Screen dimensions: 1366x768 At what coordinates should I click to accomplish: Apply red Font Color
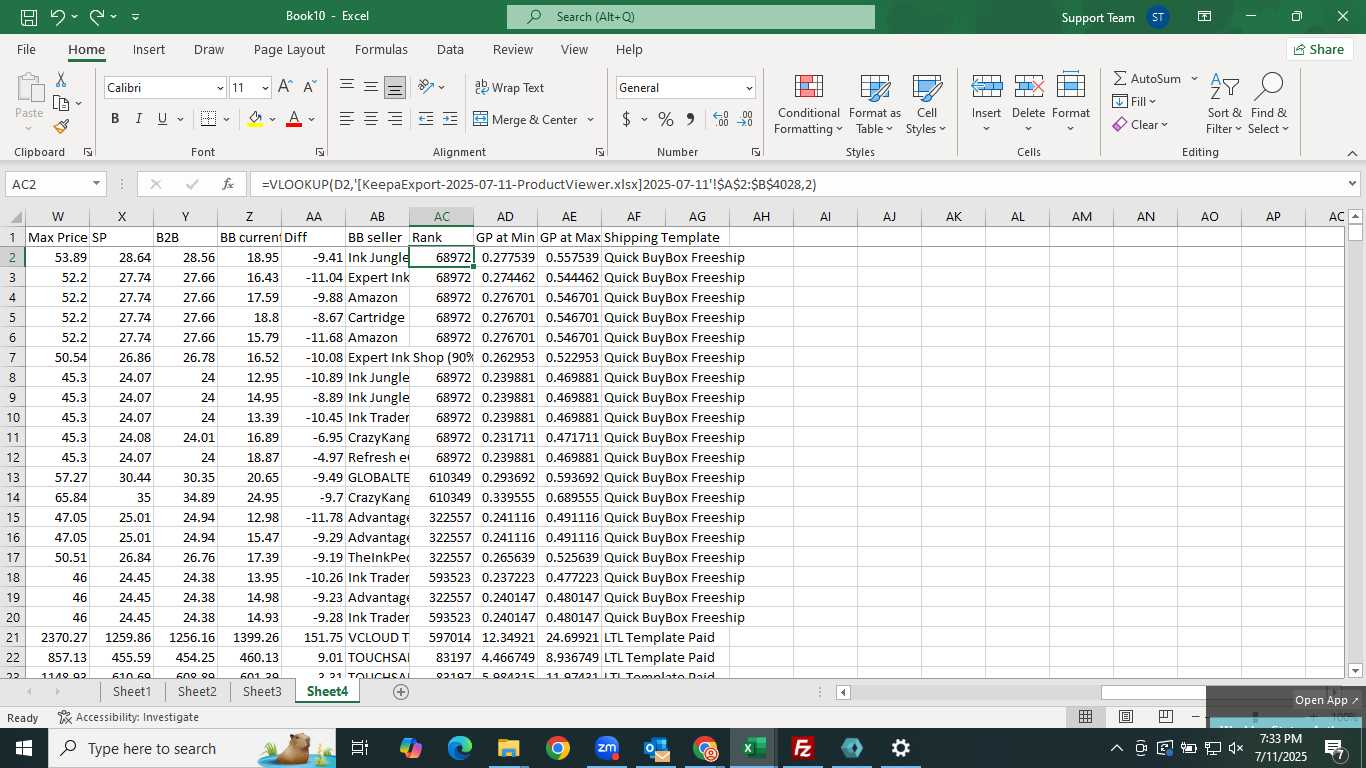294,119
